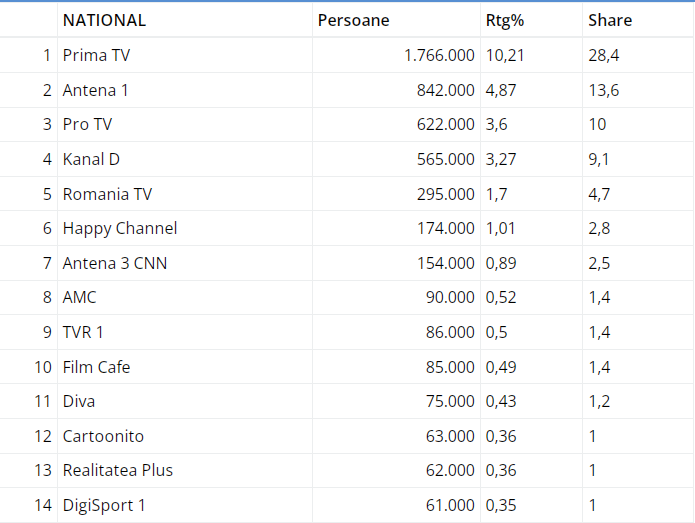695x523 pixels.
Task: Click the Diva channel cell
Action: pos(79,401)
